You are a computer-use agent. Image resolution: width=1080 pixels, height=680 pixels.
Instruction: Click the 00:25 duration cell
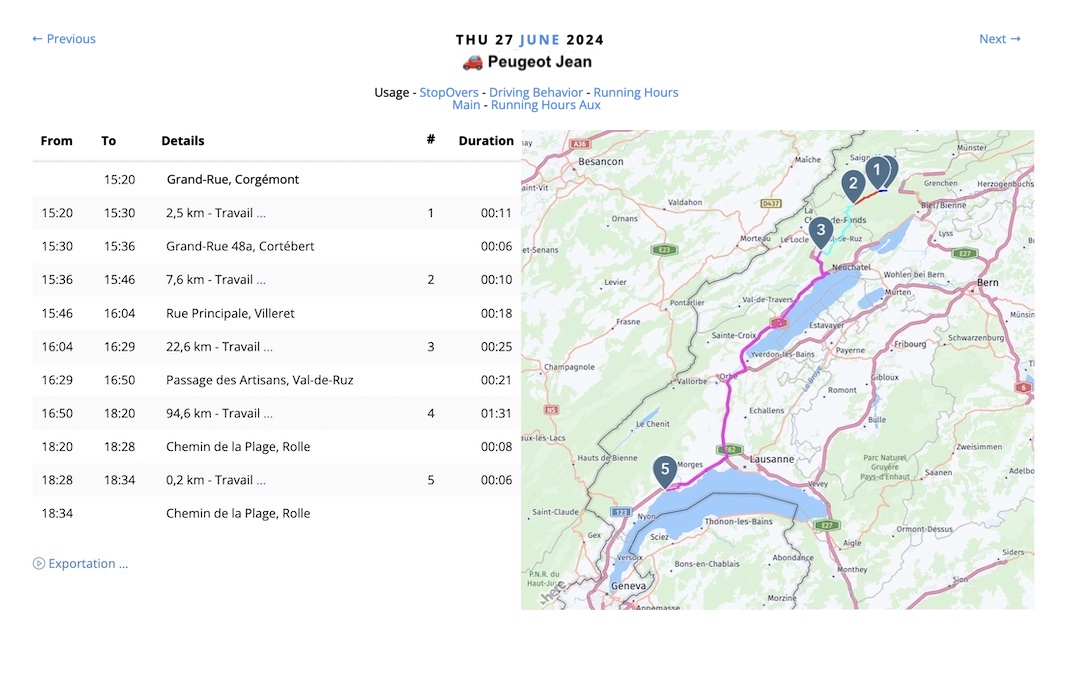496,347
